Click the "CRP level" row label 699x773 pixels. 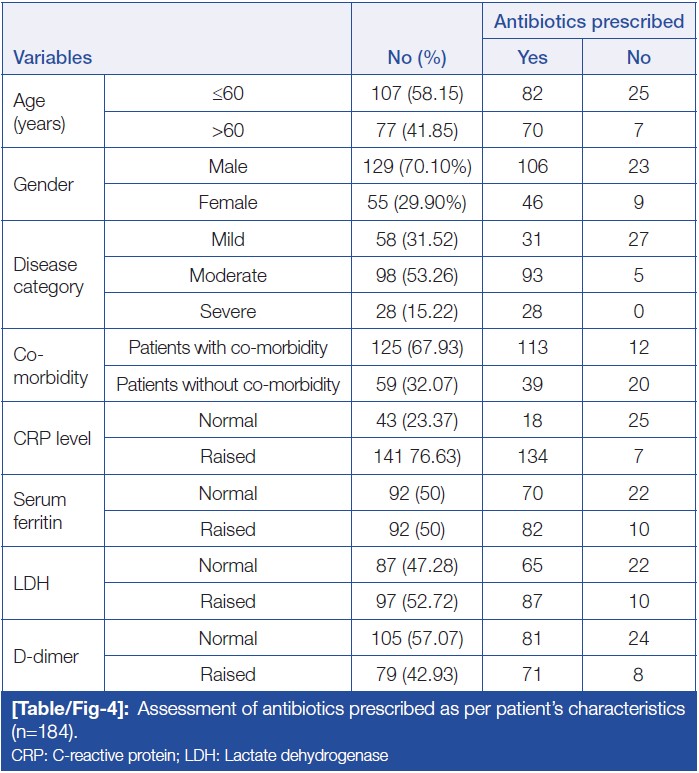click(x=51, y=438)
